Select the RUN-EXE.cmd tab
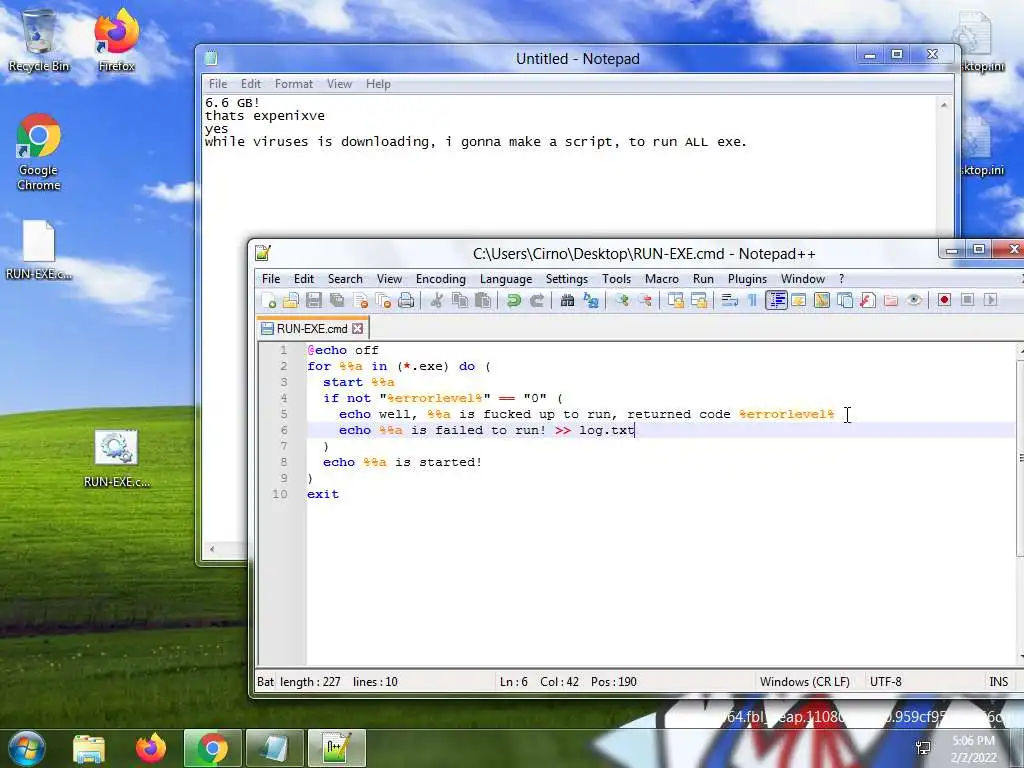Viewport: 1024px width, 768px height. point(312,328)
